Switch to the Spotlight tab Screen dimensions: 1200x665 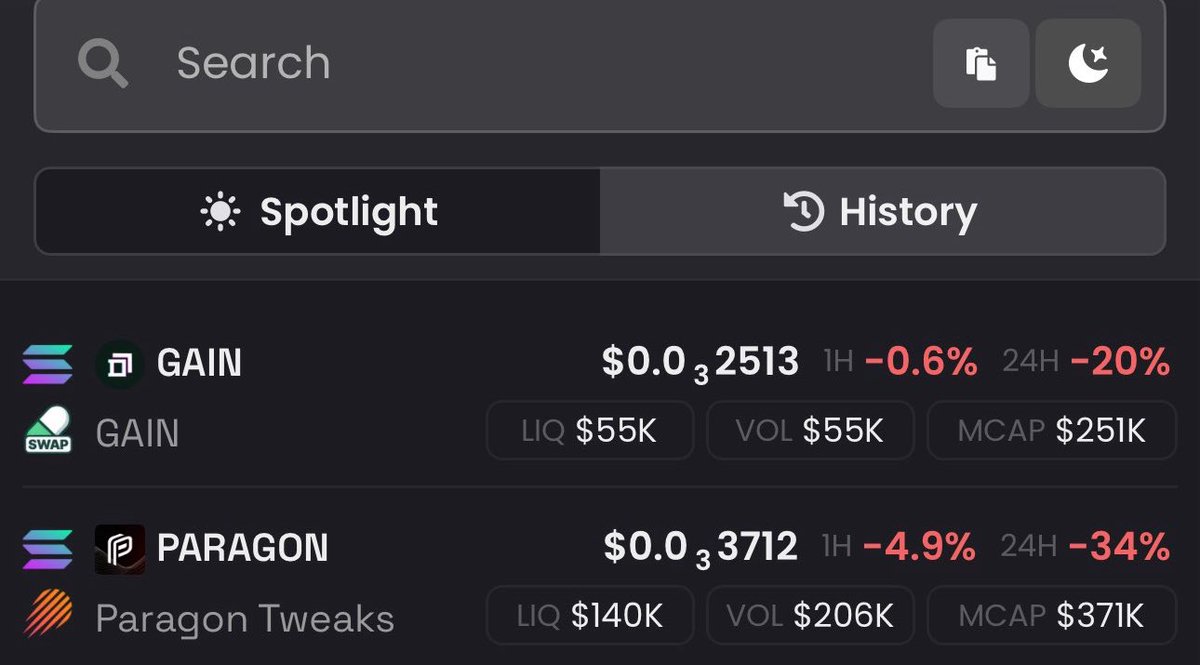pos(318,211)
